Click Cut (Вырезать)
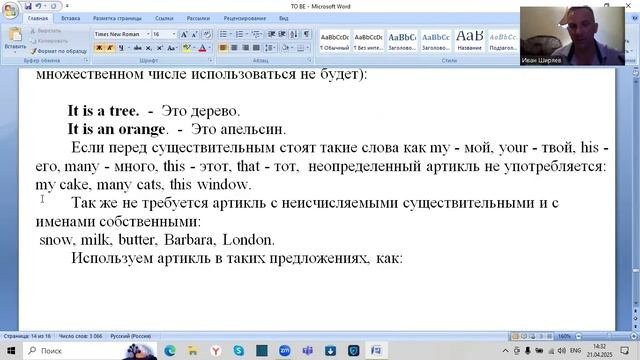Image resolution: width=640 pixels, height=360 pixels. point(45,31)
